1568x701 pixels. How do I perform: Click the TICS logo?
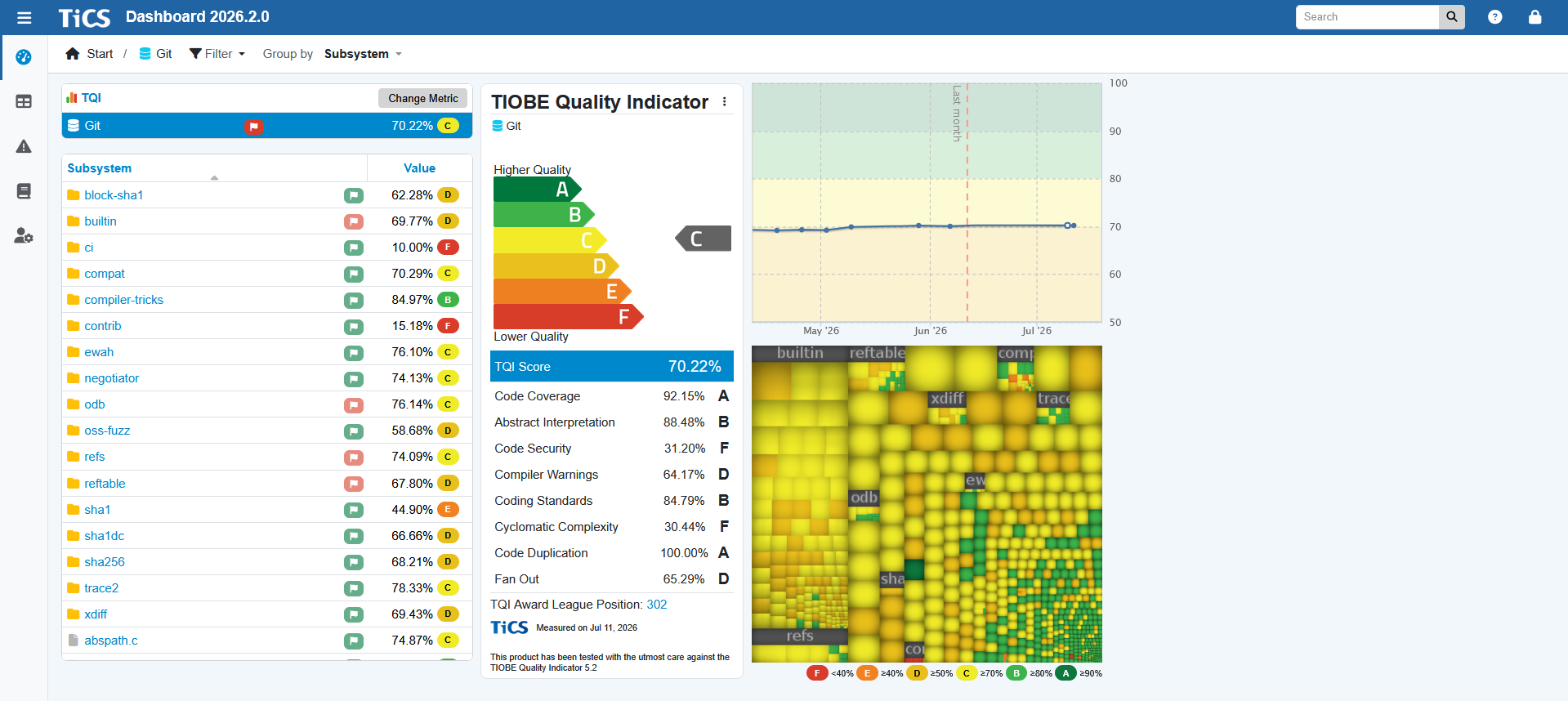point(84,17)
